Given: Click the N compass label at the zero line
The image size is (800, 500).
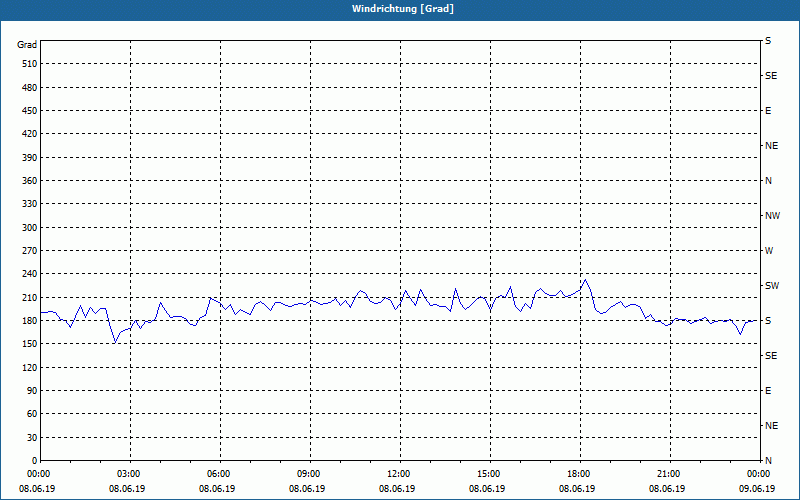Looking at the screenshot, I should tap(768, 461).
